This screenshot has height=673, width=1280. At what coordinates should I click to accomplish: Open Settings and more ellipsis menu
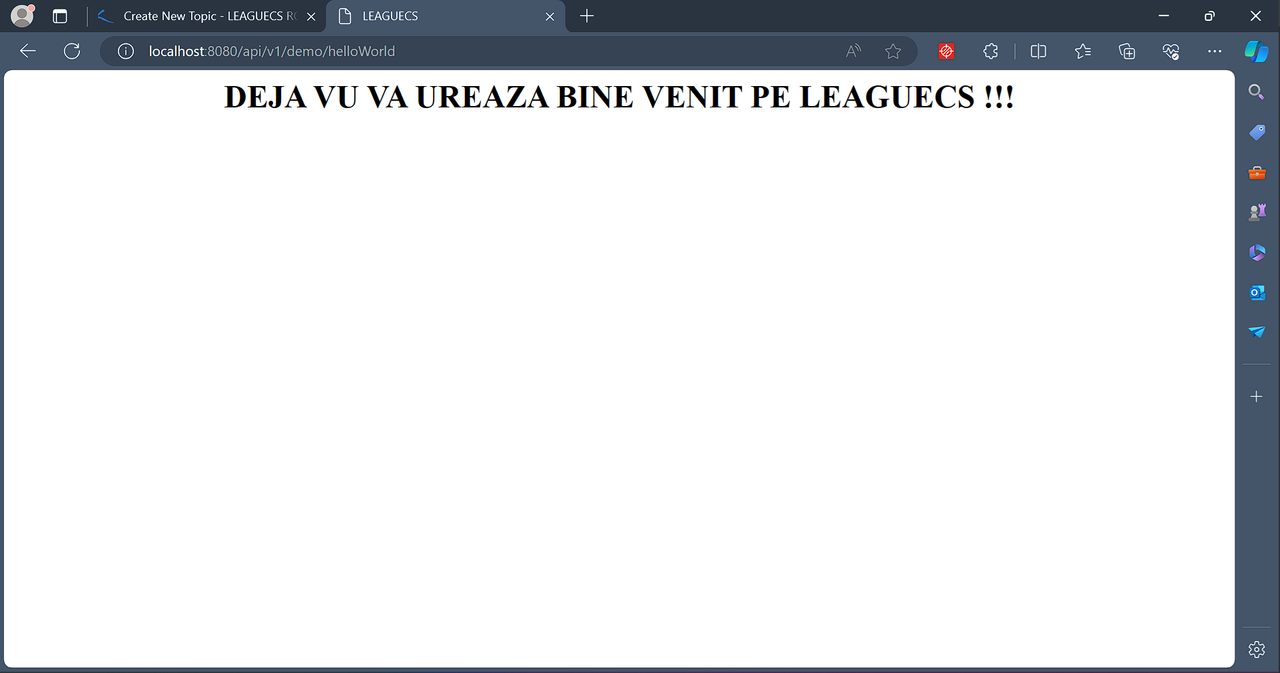pyautogui.click(x=1214, y=51)
